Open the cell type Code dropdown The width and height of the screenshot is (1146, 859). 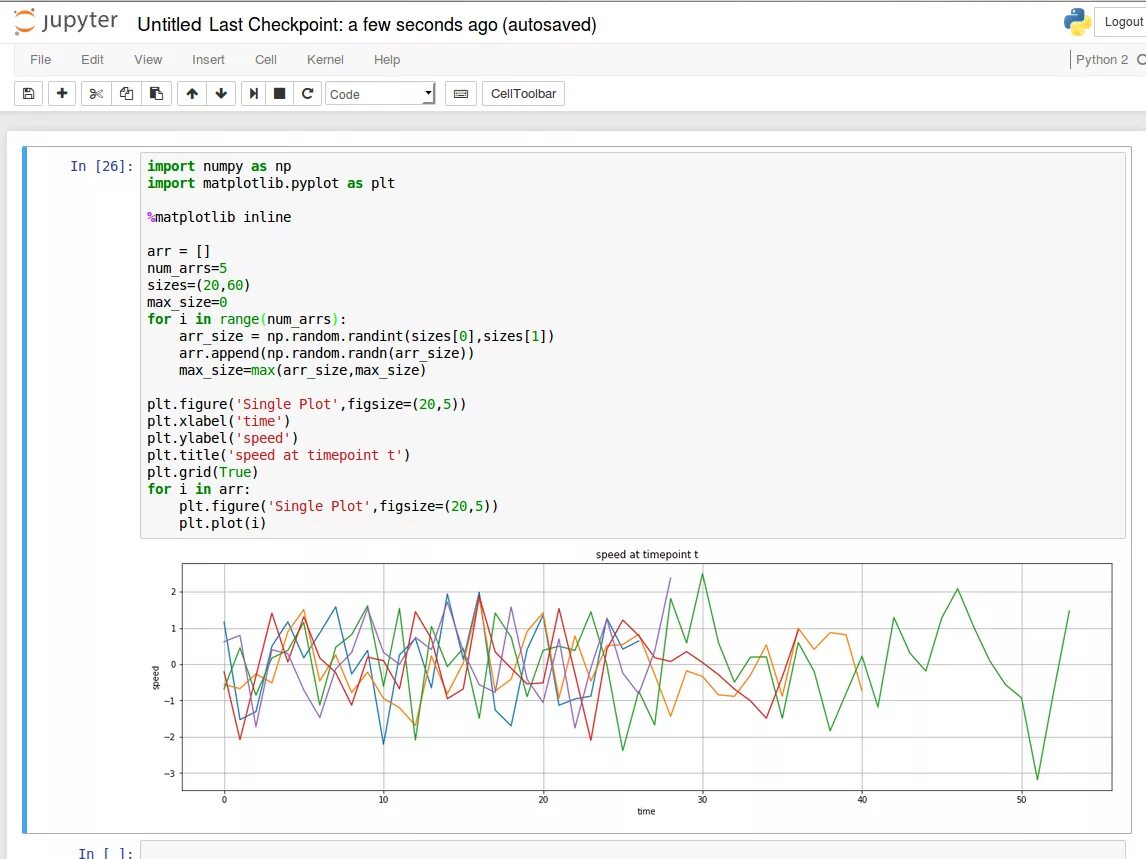[x=380, y=94]
